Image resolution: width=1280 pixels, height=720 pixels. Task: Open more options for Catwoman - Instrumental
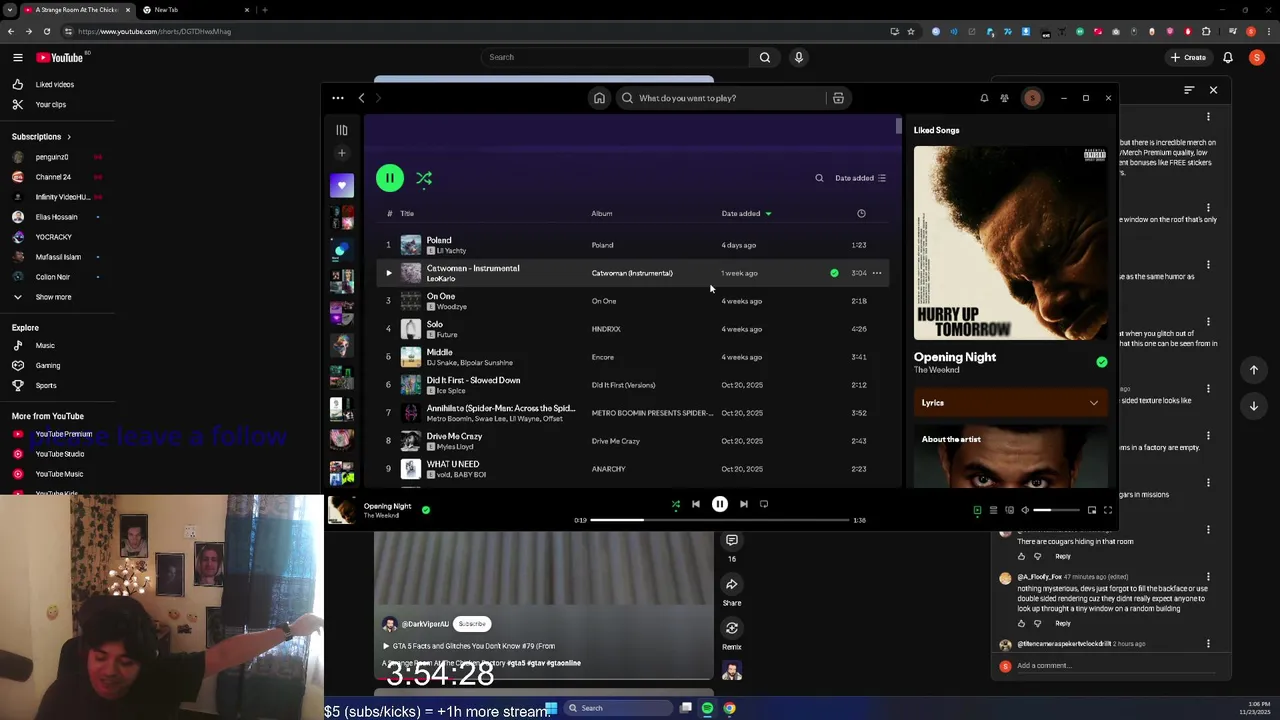[x=877, y=273]
